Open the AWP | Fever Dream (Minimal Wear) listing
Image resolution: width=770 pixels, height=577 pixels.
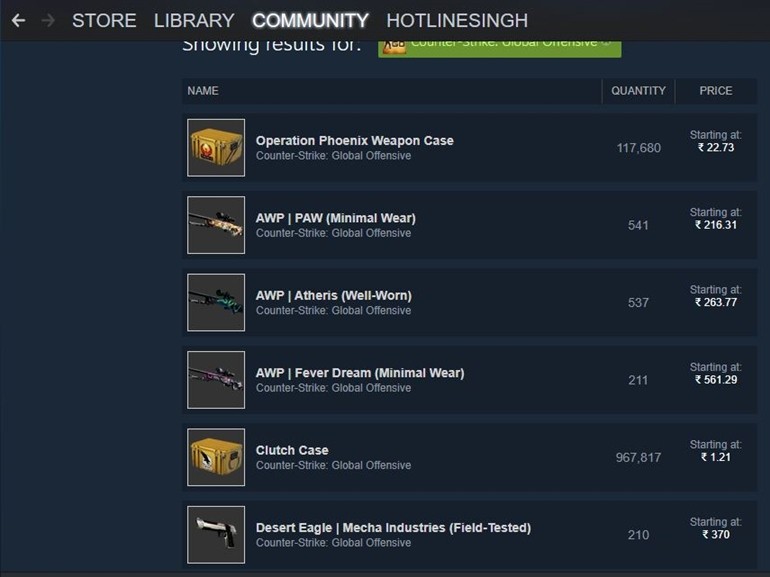tap(360, 373)
